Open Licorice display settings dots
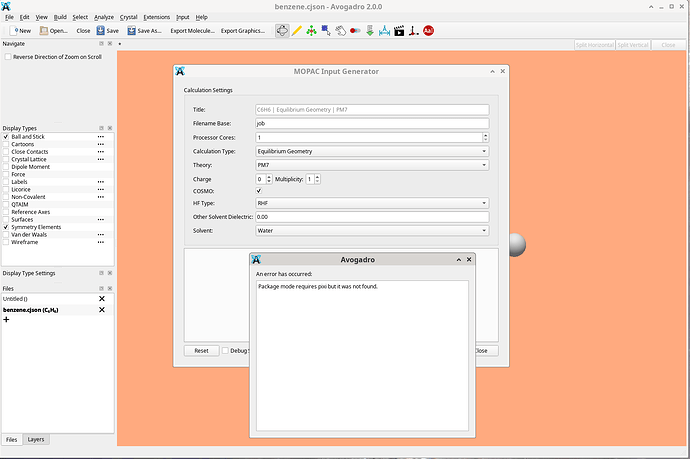This screenshot has width=690, height=459. [101, 189]
